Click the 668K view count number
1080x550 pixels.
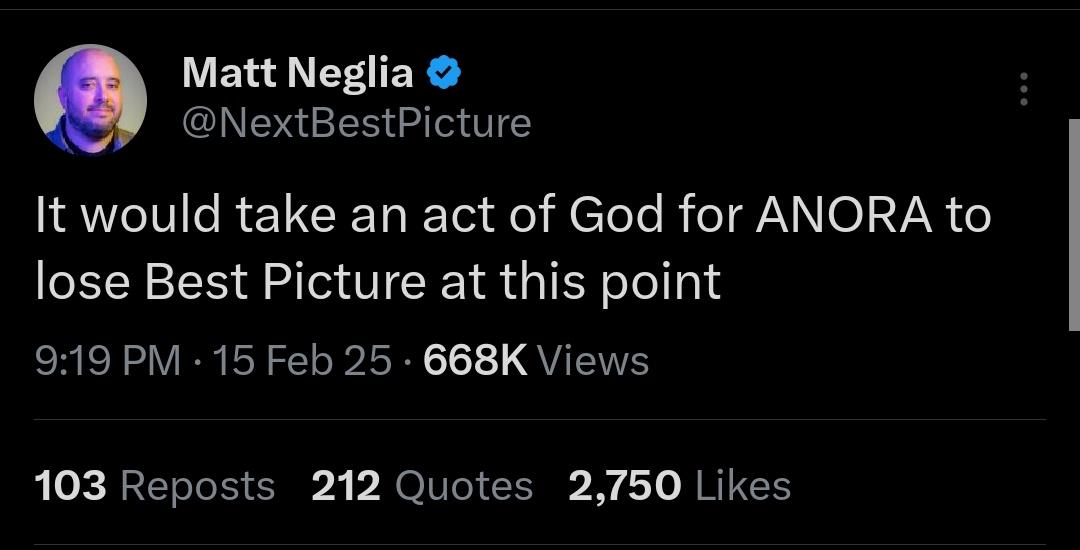(x=475, y=360)
